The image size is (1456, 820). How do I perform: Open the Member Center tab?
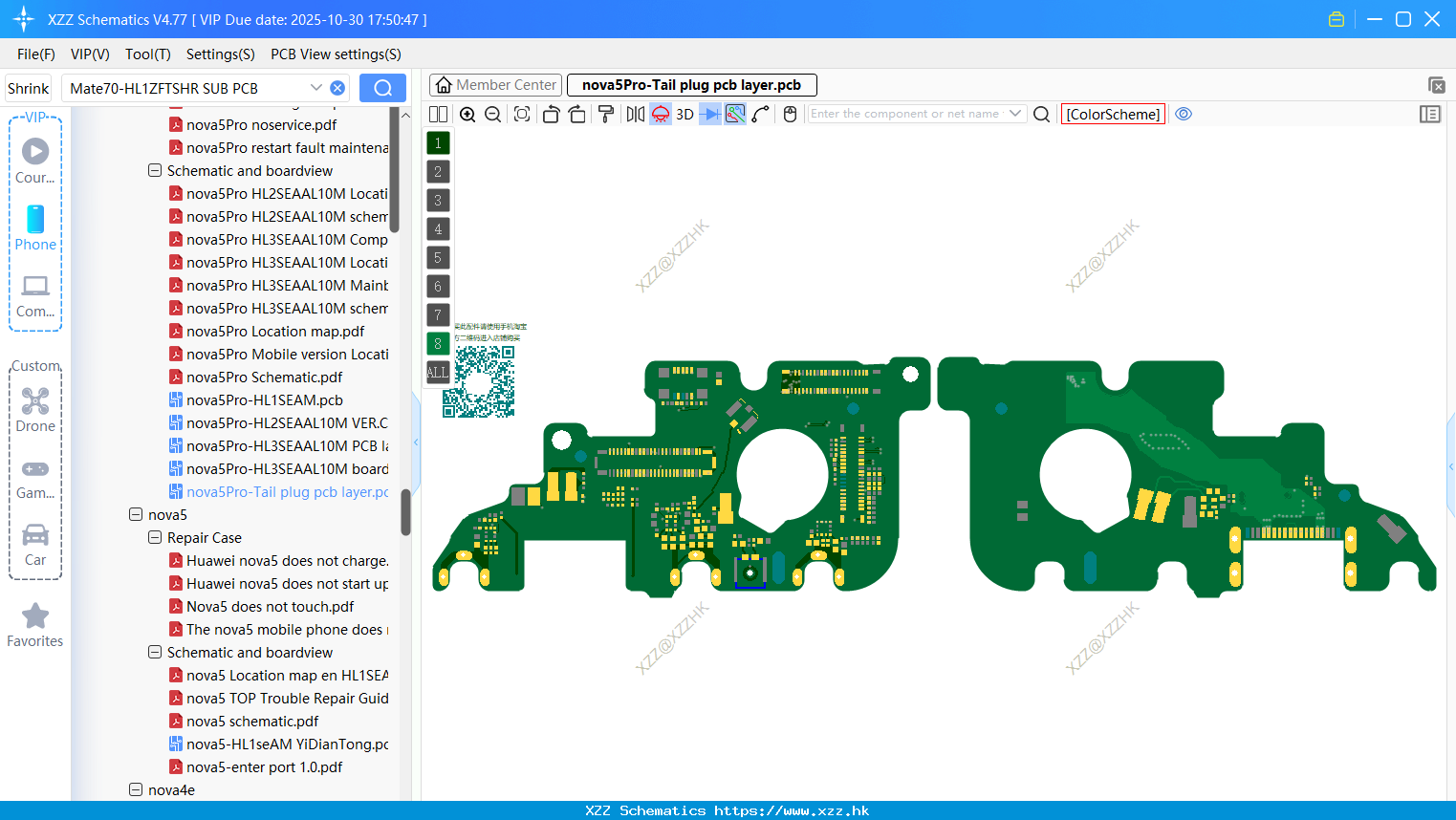click(x=495, y=85)
